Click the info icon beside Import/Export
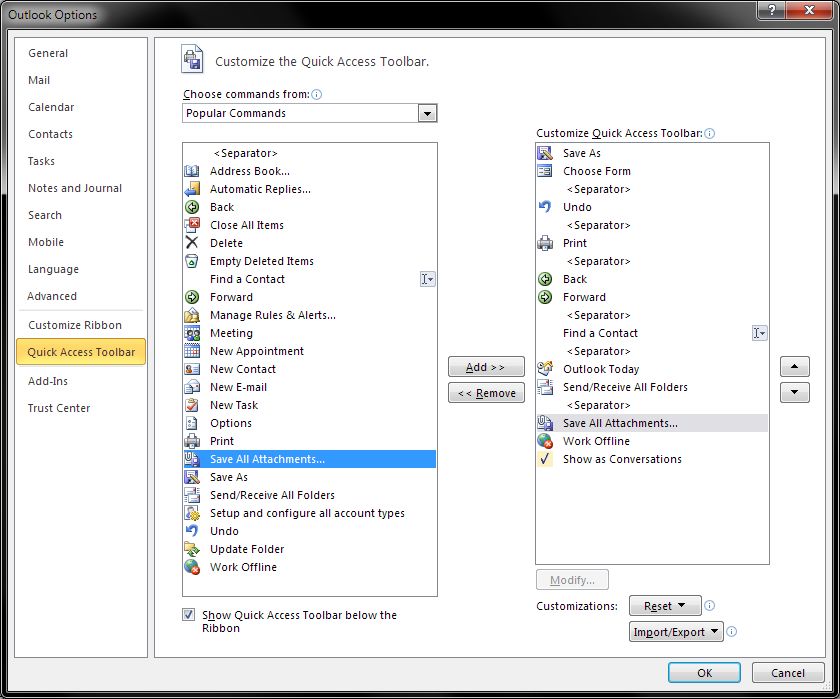840x699 pixels. click(x=731, y=632)
